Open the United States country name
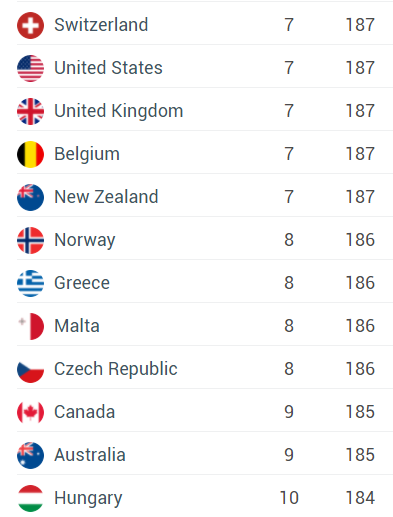 pyautogui.click(x=108, y=68)
